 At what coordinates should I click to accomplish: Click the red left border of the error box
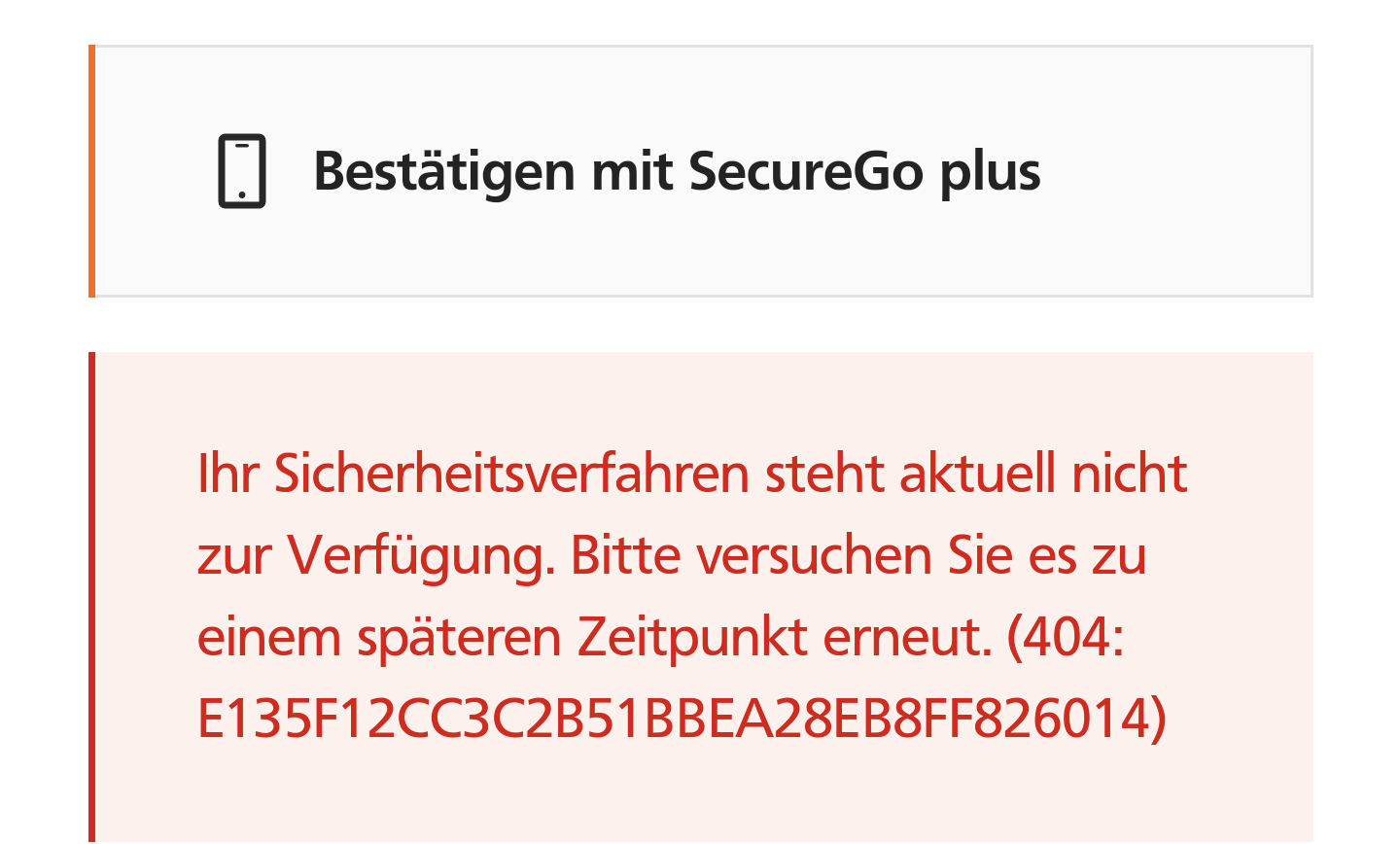91,597
